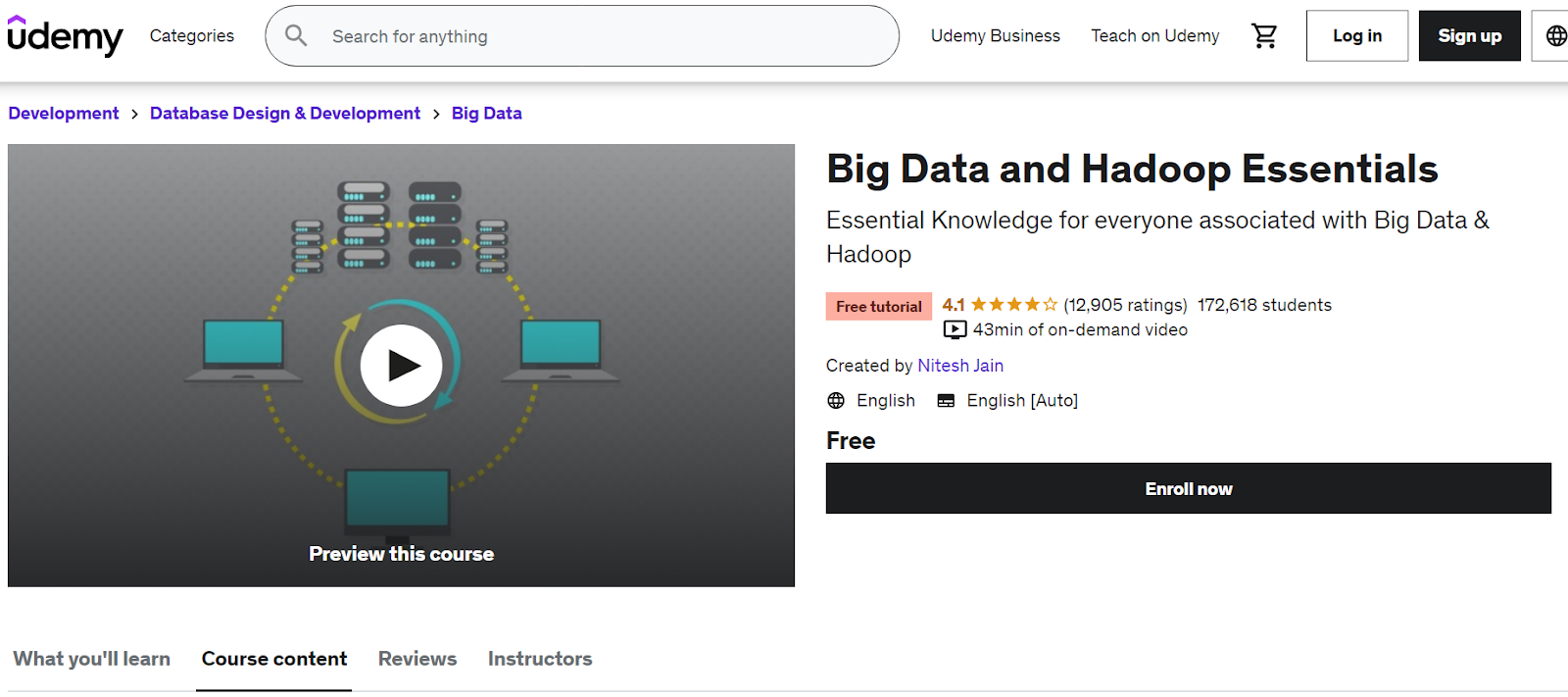Switch to the What you'll learn tab
The width and height of the screenshot is (1568, 697).
click(92, 659)
